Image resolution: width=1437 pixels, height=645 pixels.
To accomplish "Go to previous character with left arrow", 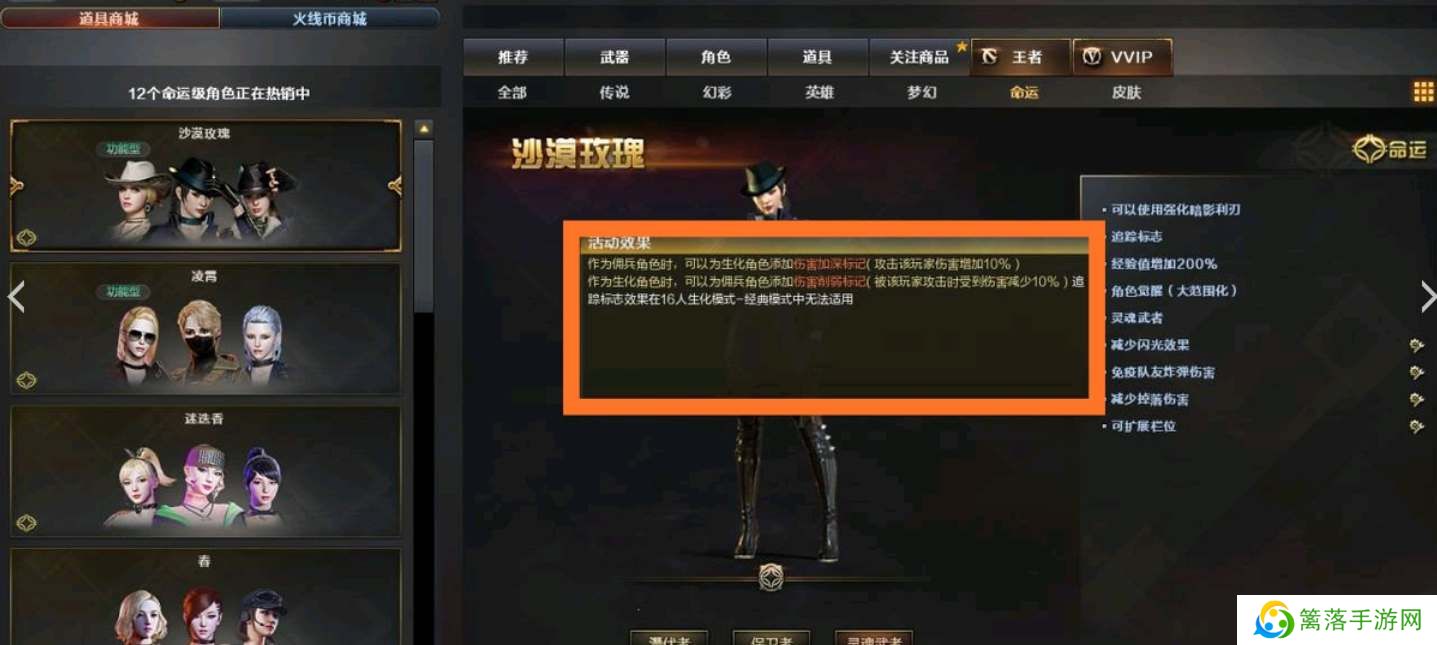I will 15,296.
